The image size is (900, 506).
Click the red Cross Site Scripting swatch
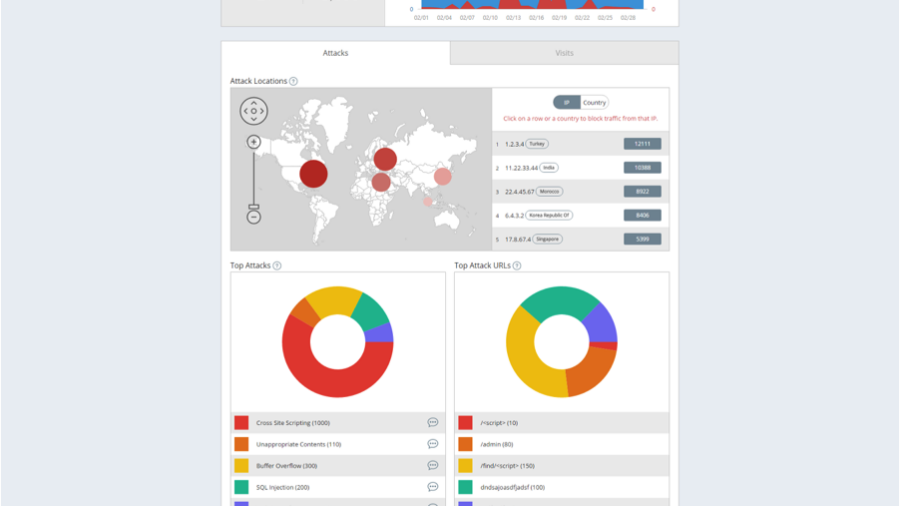(242, 423)
